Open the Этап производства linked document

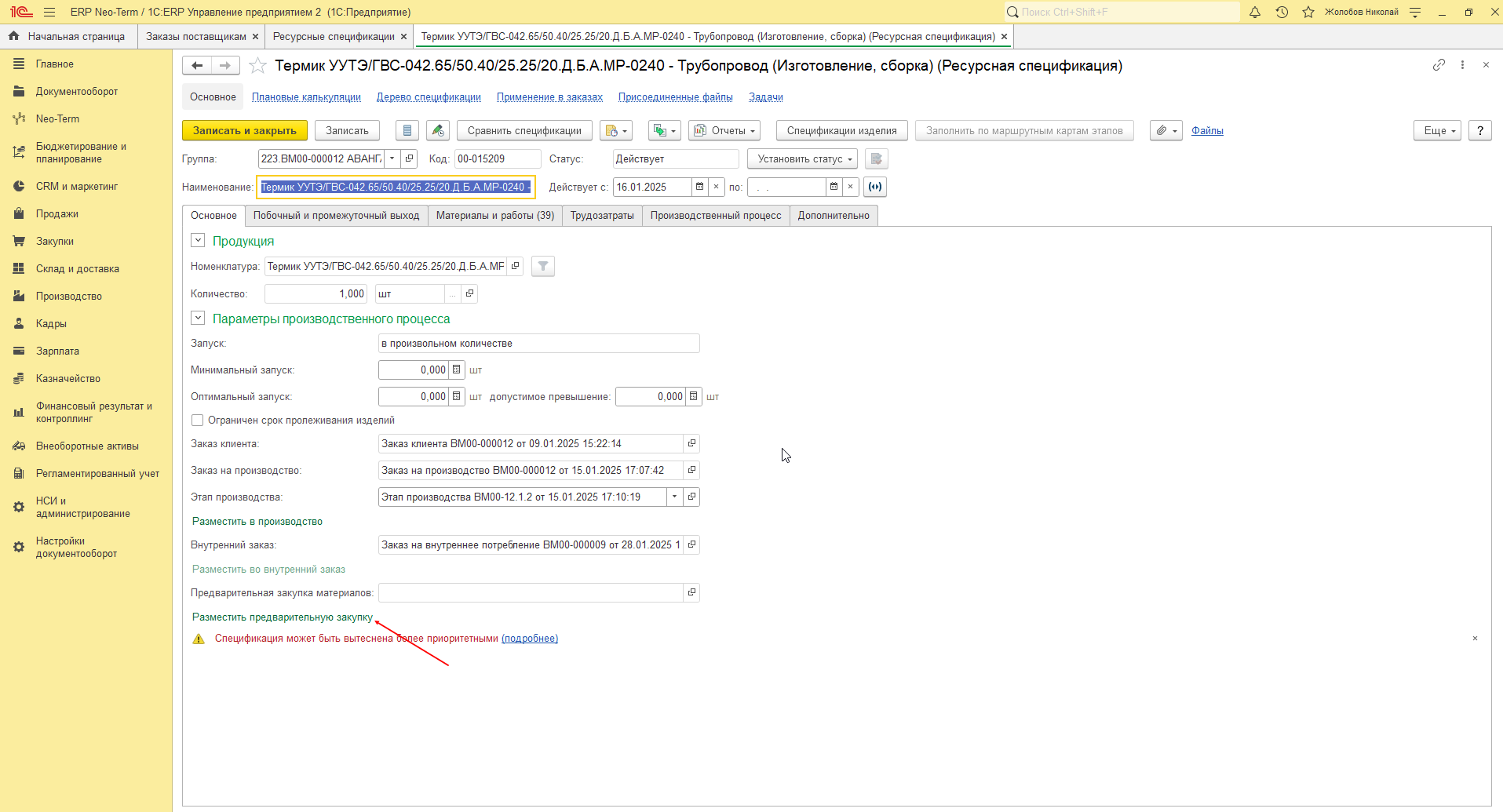point(691,497)
